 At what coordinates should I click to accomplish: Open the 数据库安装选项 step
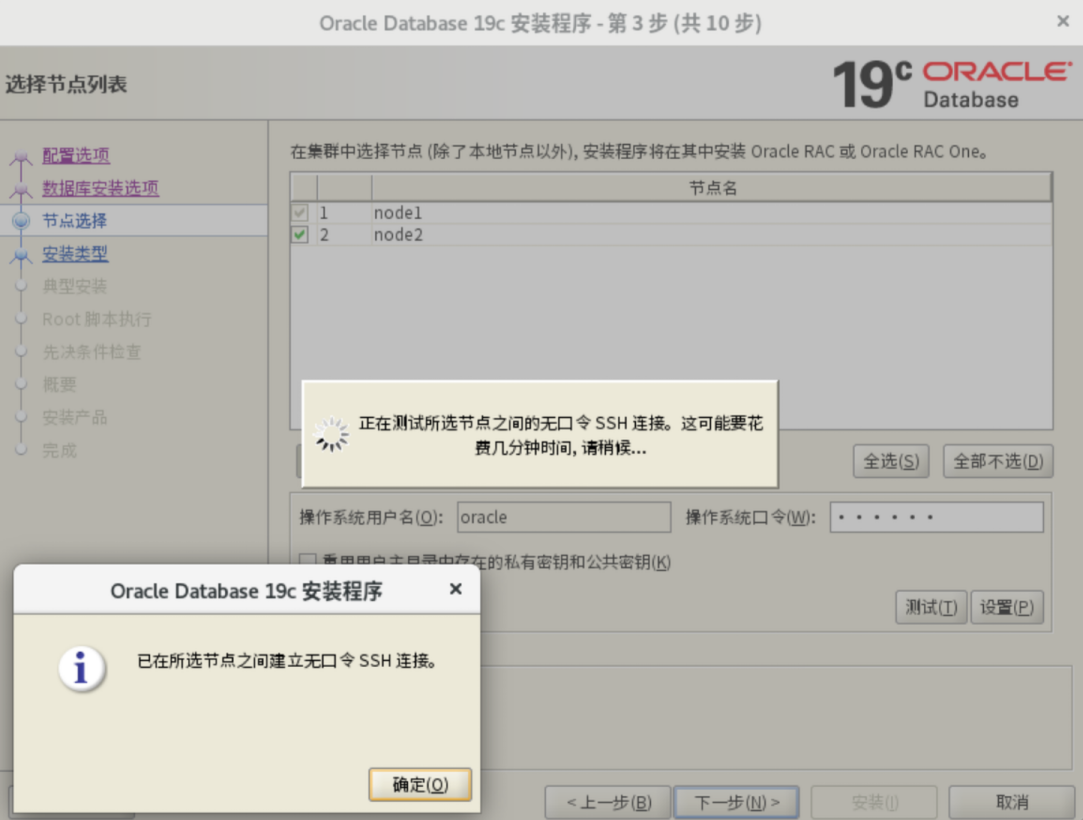tap(100, 188)
